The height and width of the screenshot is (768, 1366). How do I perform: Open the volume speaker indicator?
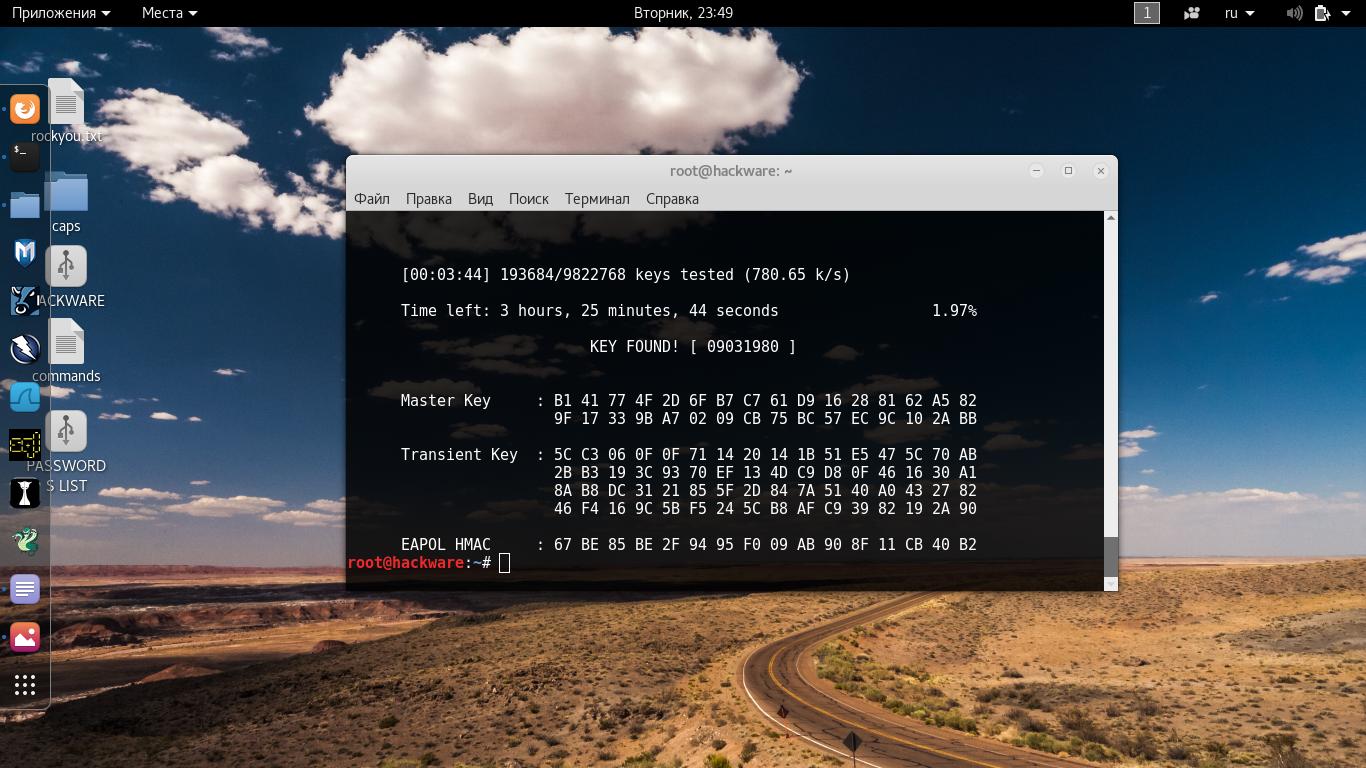tap(1294, 13)
